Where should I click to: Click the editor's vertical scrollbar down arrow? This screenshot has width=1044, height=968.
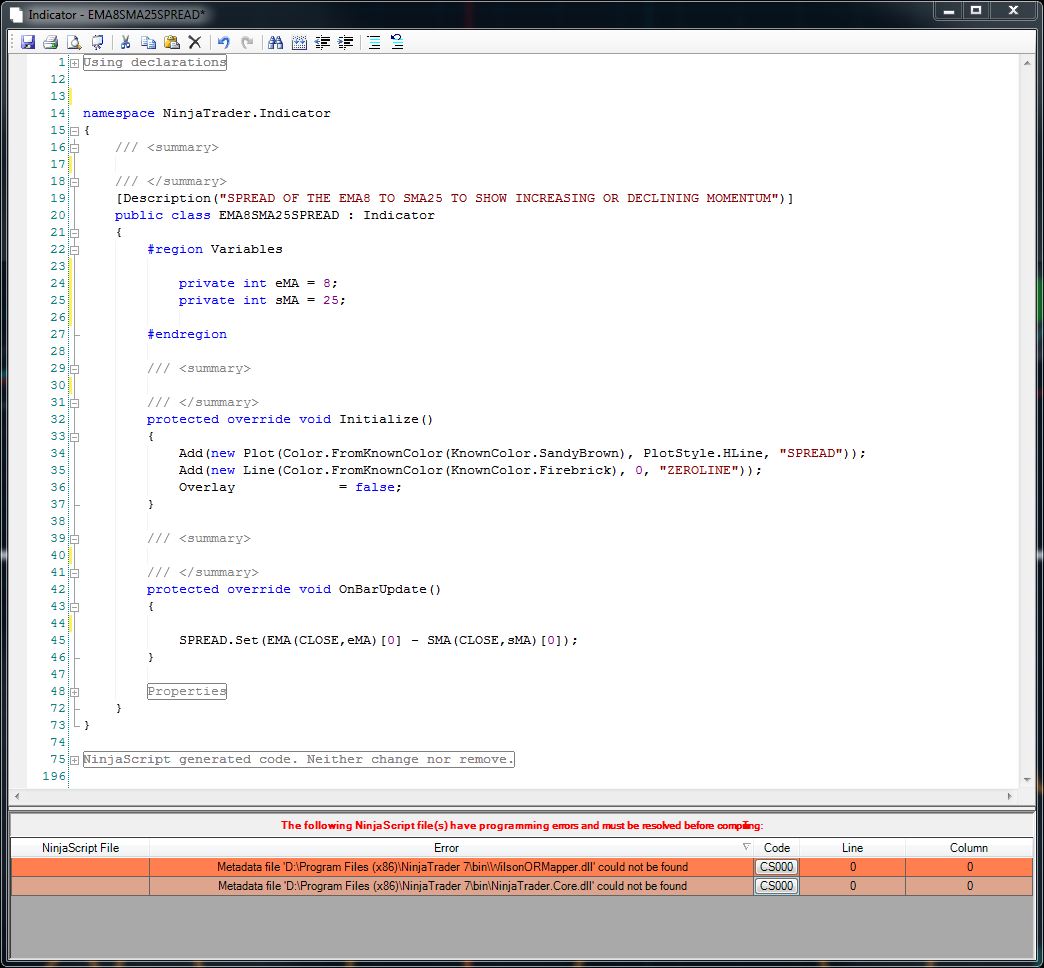(x=1027, y=780)
